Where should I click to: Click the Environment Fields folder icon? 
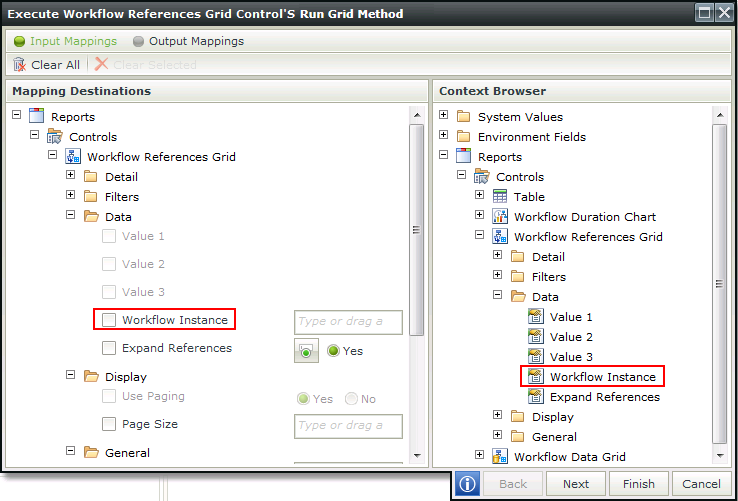pos(464,137)
